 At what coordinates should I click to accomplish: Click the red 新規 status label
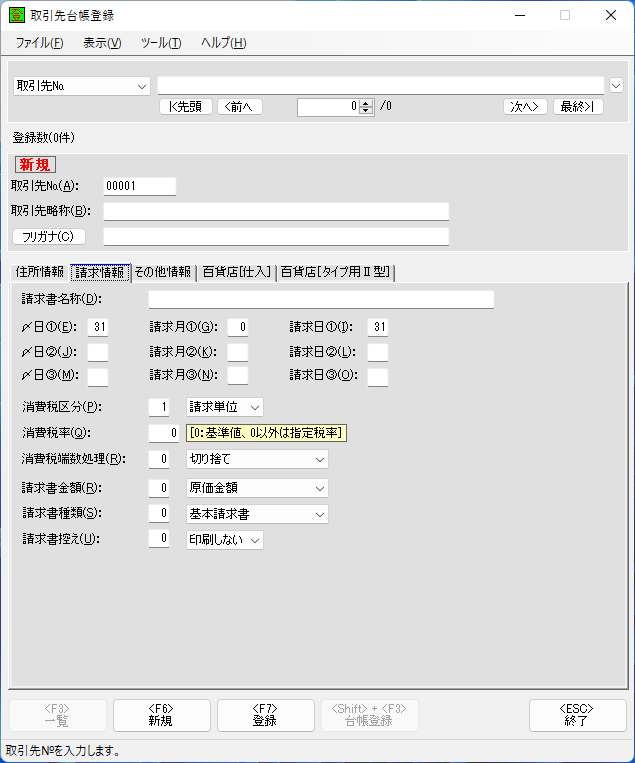(x=35, y=164)
